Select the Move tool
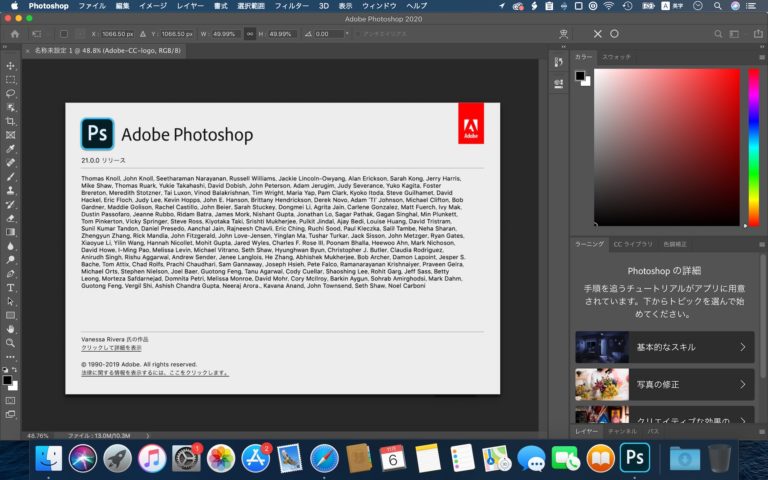This screenshot has width=768, height=480. 11,65
